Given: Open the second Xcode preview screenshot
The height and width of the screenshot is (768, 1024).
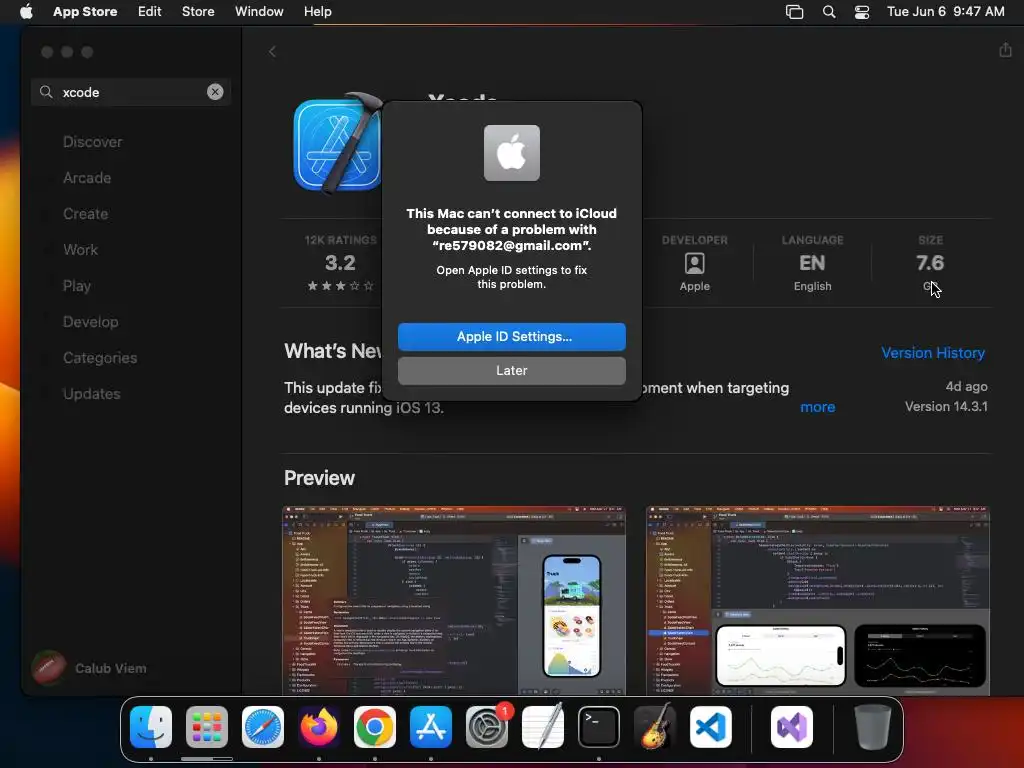Looking at the screenshot, I should point(818,600).
